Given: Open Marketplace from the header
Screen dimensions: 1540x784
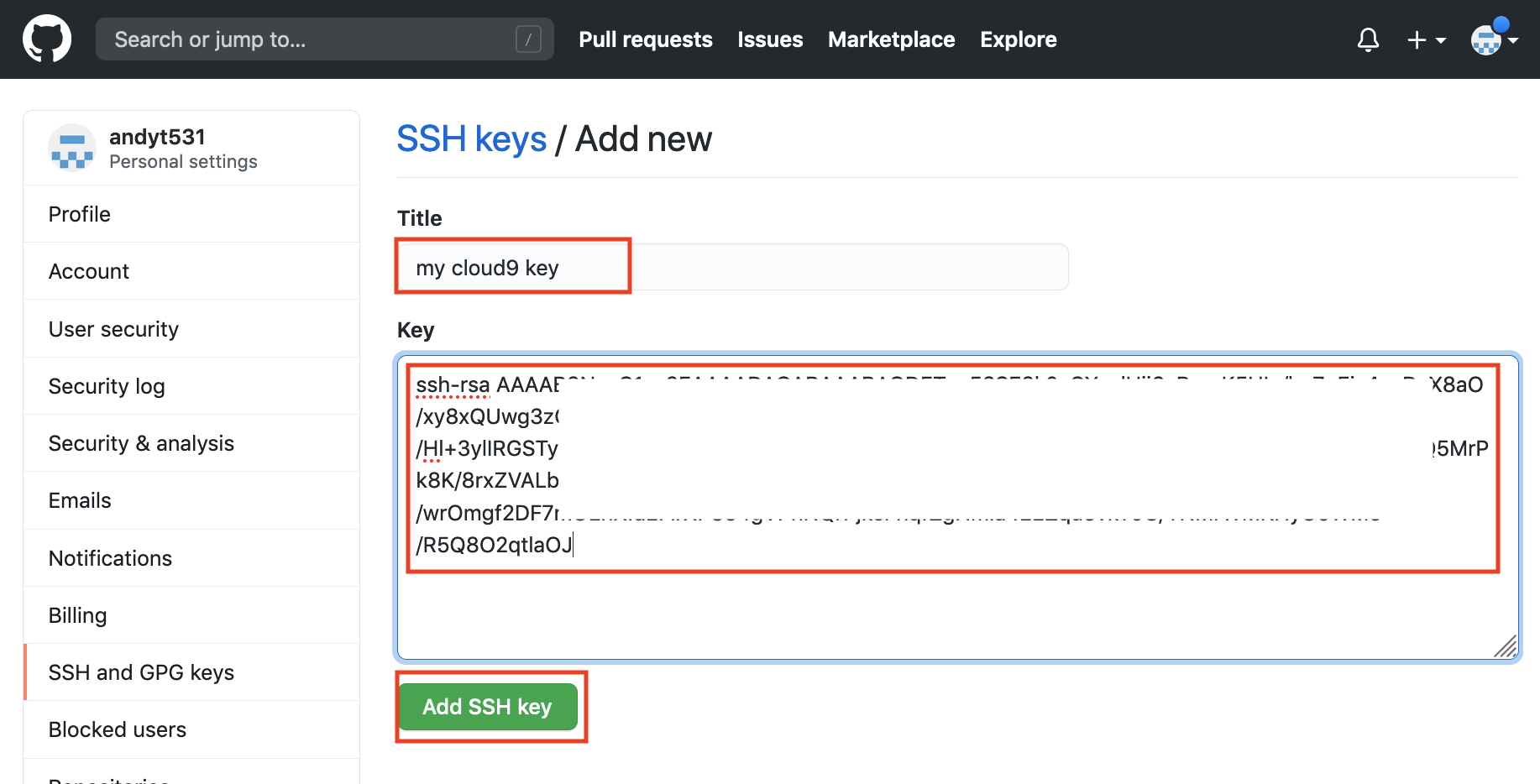Looking at the screenshot, I should [891, 39].
